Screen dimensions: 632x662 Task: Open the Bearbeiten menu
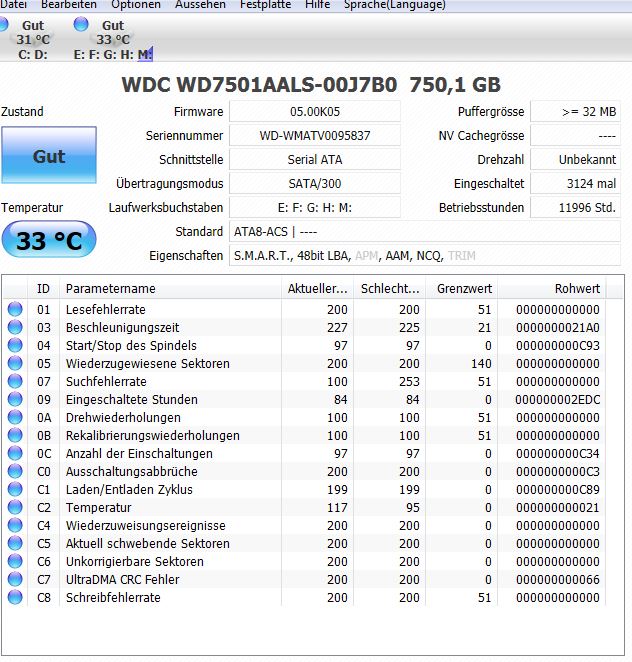click(x=69, y=5)
